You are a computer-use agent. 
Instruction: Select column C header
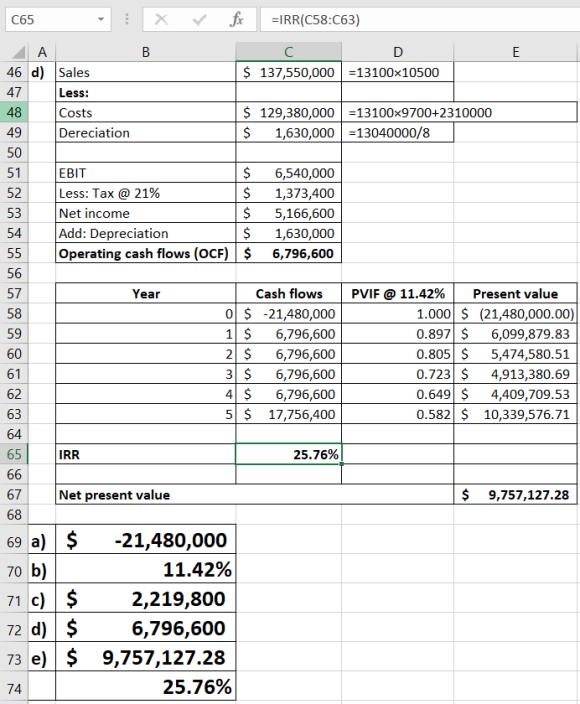click(289, 52)
